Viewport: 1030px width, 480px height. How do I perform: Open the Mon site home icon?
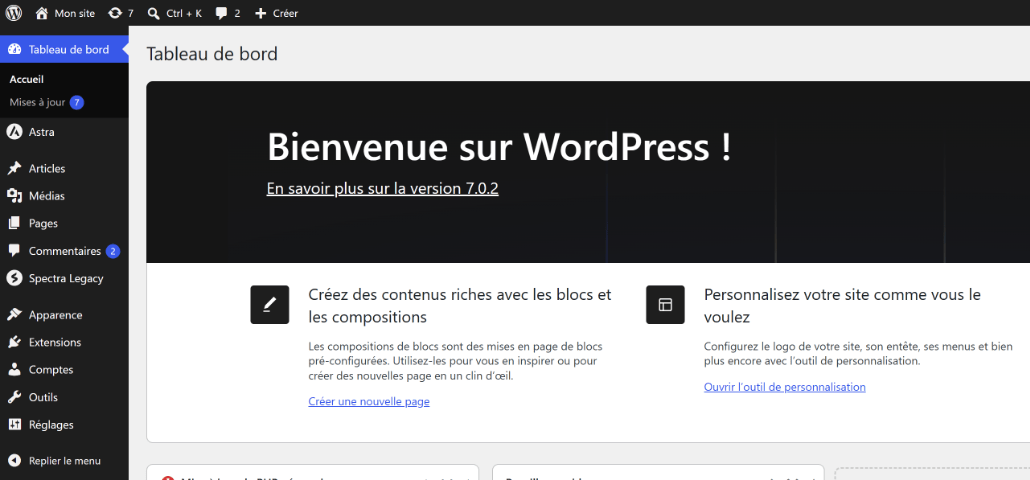(42, 13)
